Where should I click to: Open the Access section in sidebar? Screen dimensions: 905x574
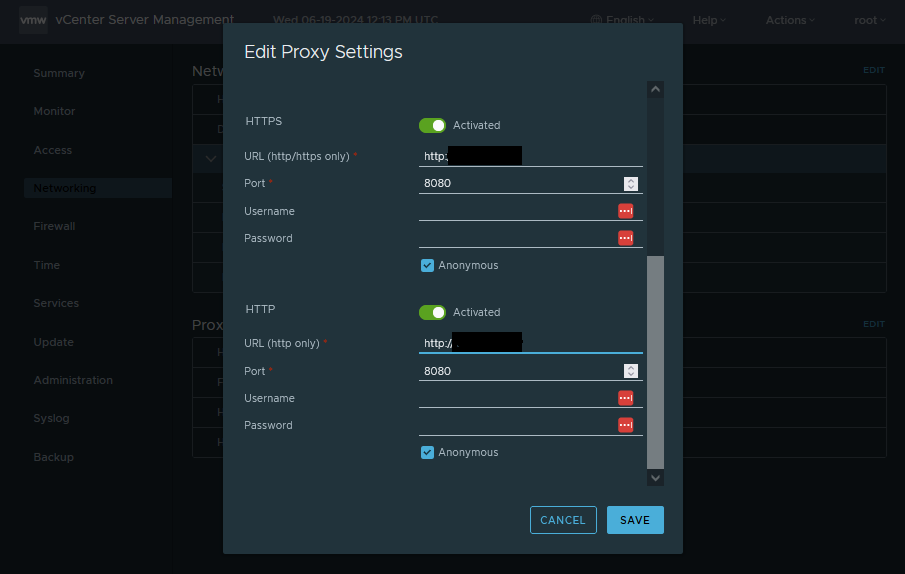53,150
